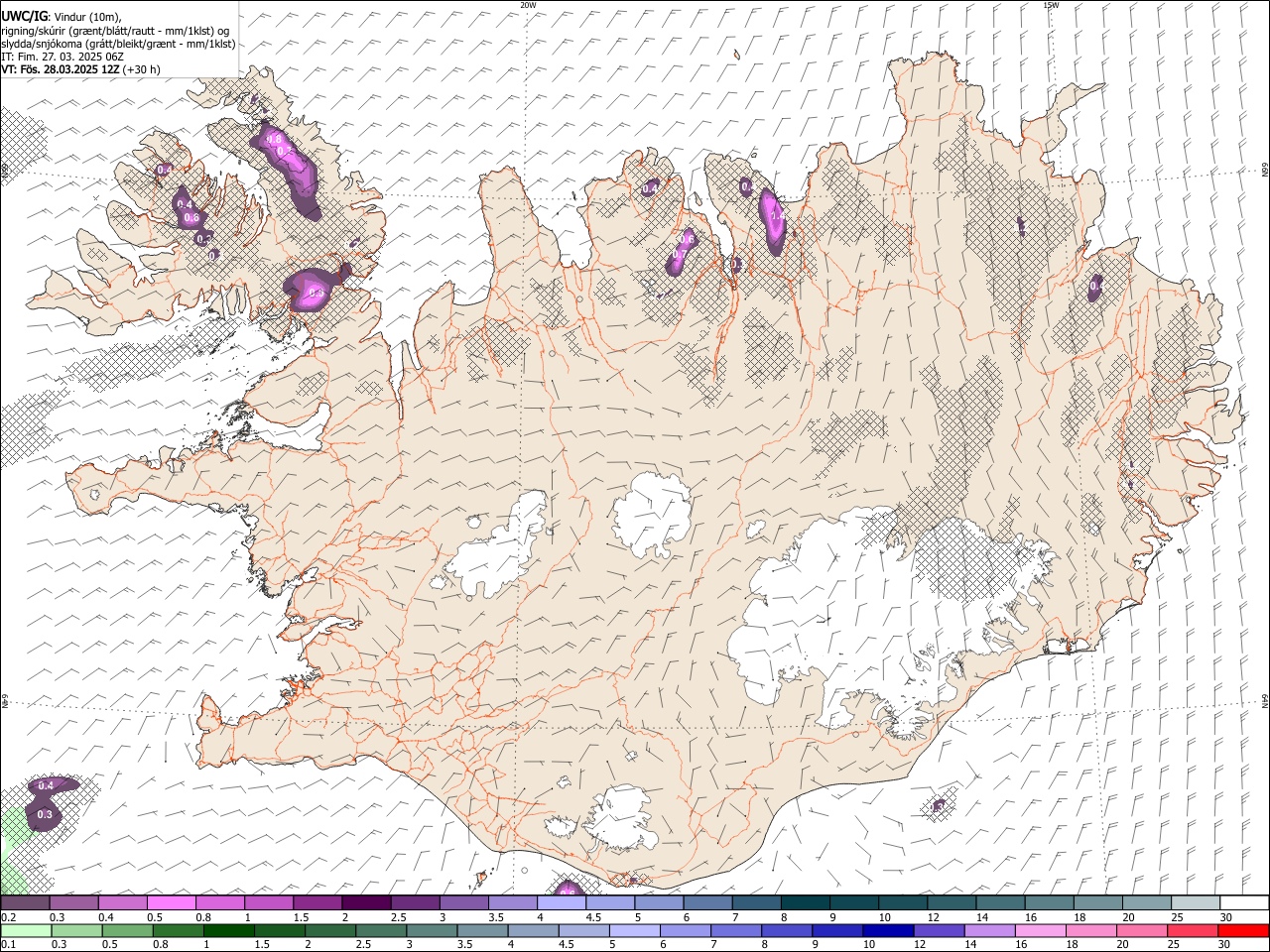Click the dark navy 10 swatch, lower legend
This screenshot has height=952, width=1270.
[x=887, y=930]
